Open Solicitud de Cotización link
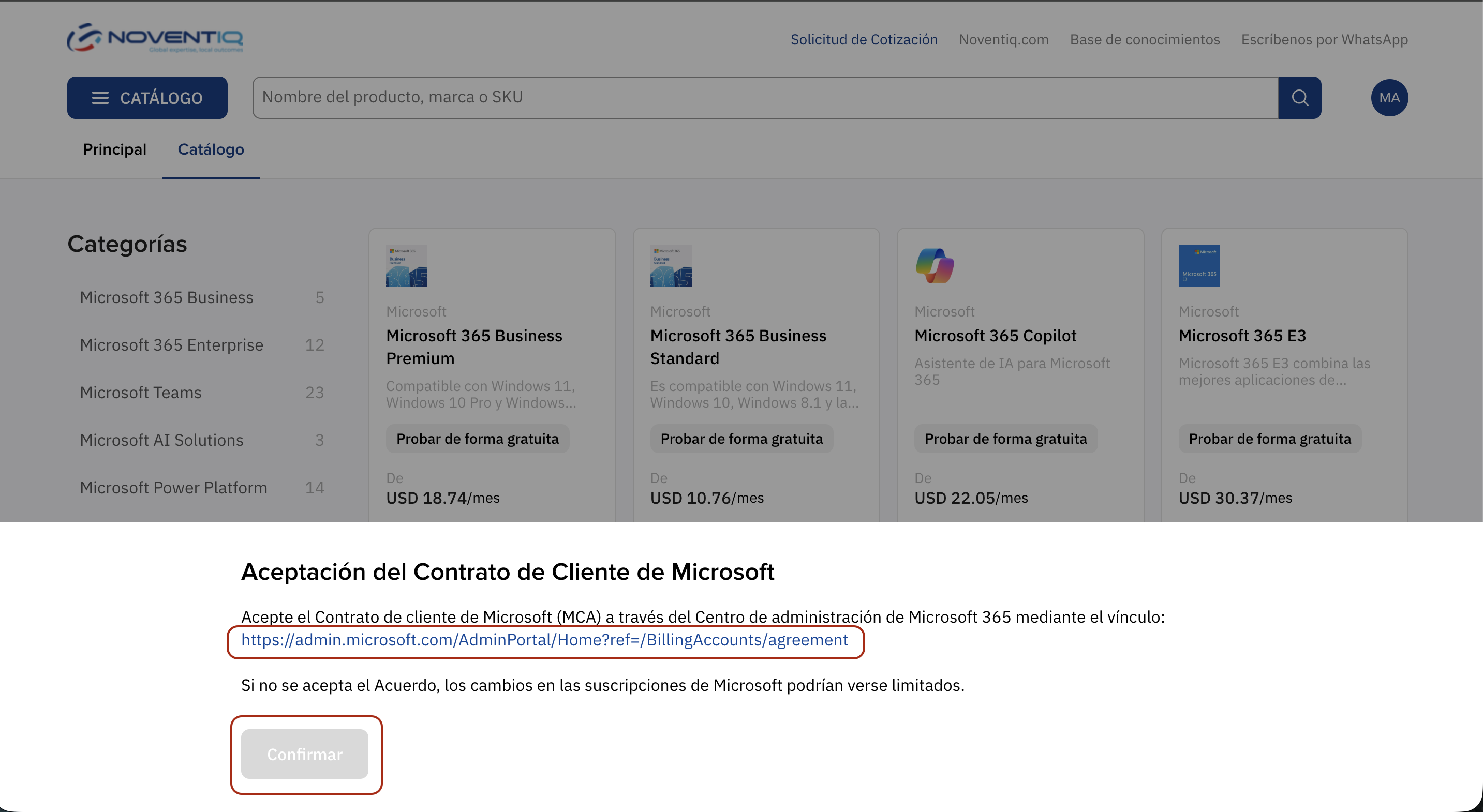The image size is (1483, 812). [864, 40]
